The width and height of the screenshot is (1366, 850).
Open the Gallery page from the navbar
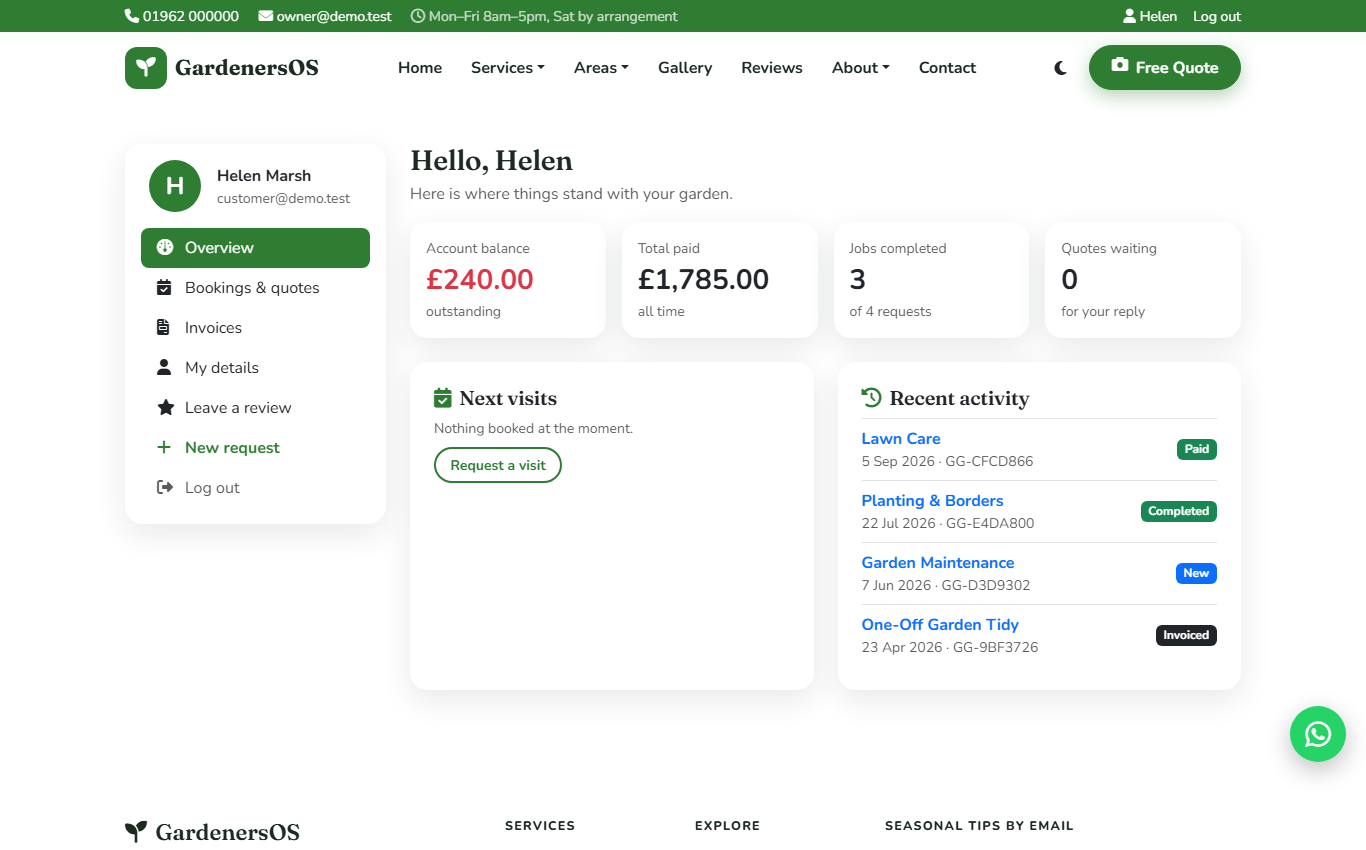coord(685,68)
